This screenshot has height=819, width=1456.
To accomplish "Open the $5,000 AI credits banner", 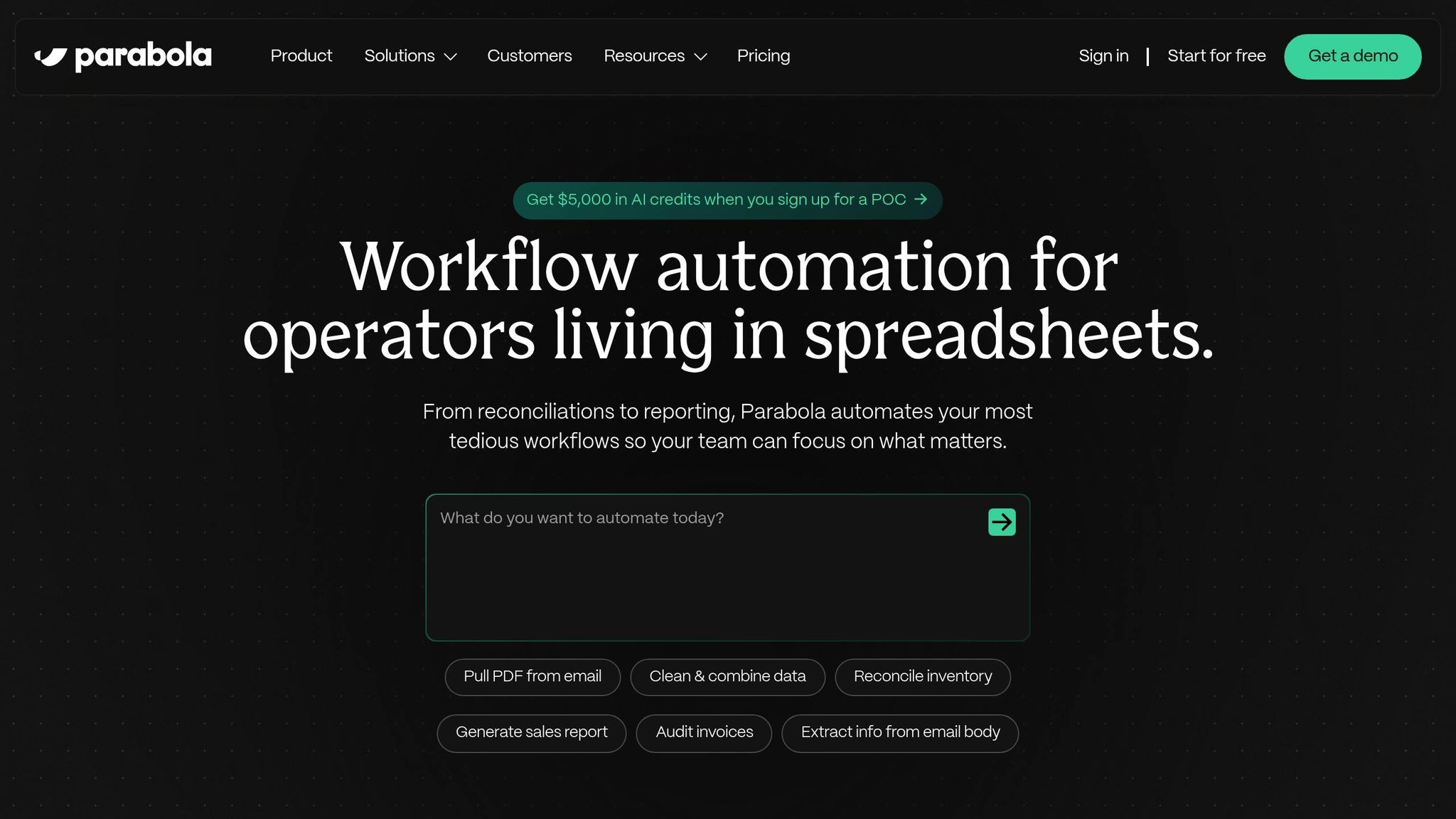I will 715,200.
